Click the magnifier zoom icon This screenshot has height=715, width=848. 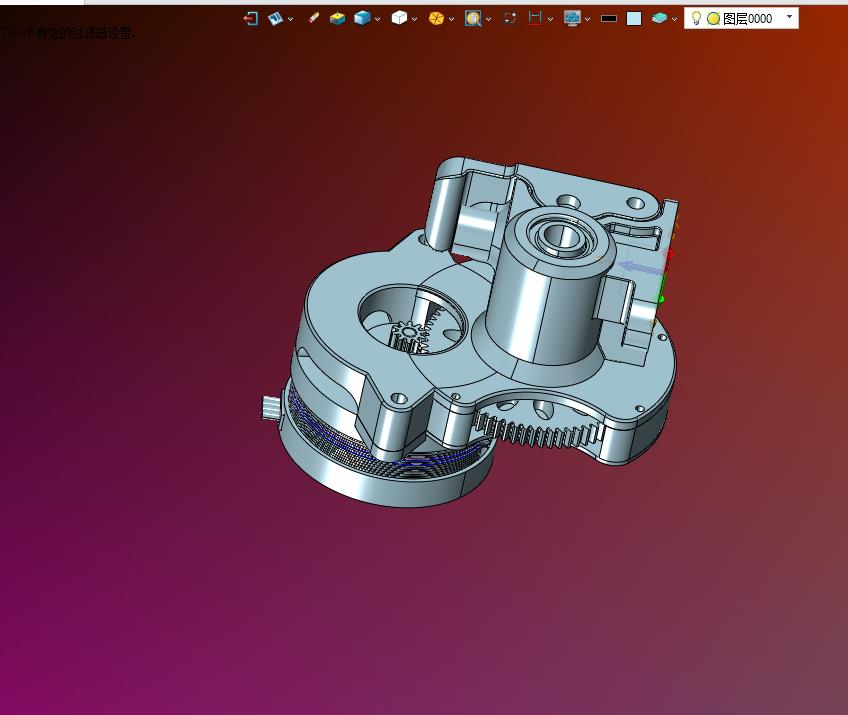tap(473, 18)
